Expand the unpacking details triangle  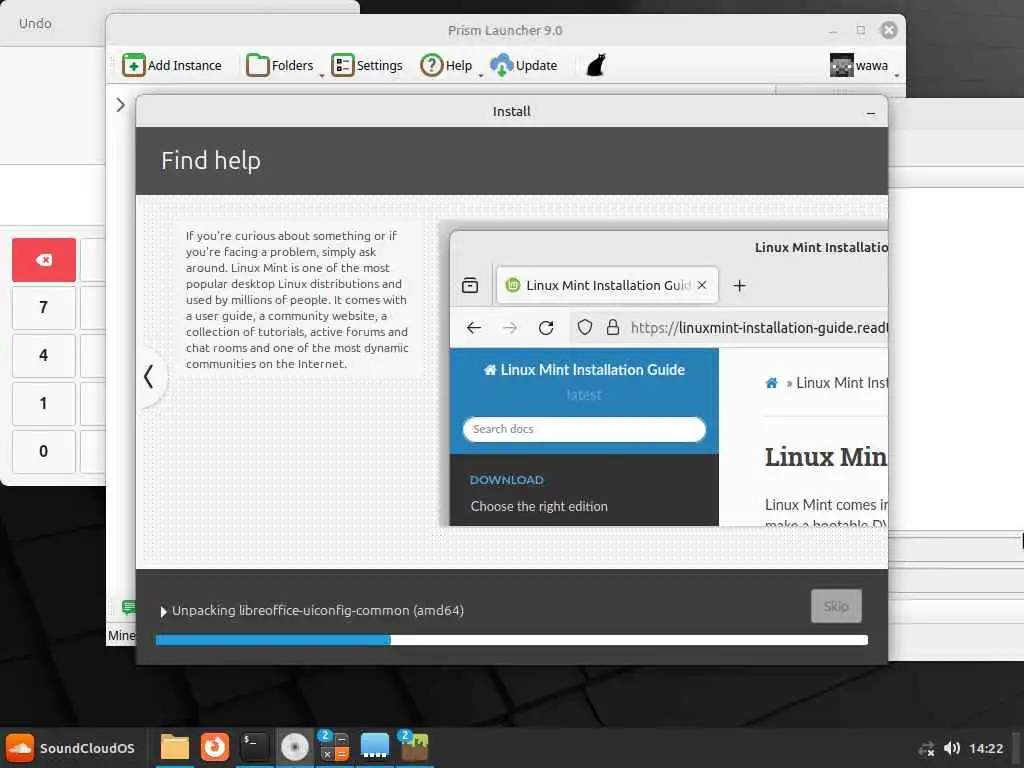click(x=163, y=611)
